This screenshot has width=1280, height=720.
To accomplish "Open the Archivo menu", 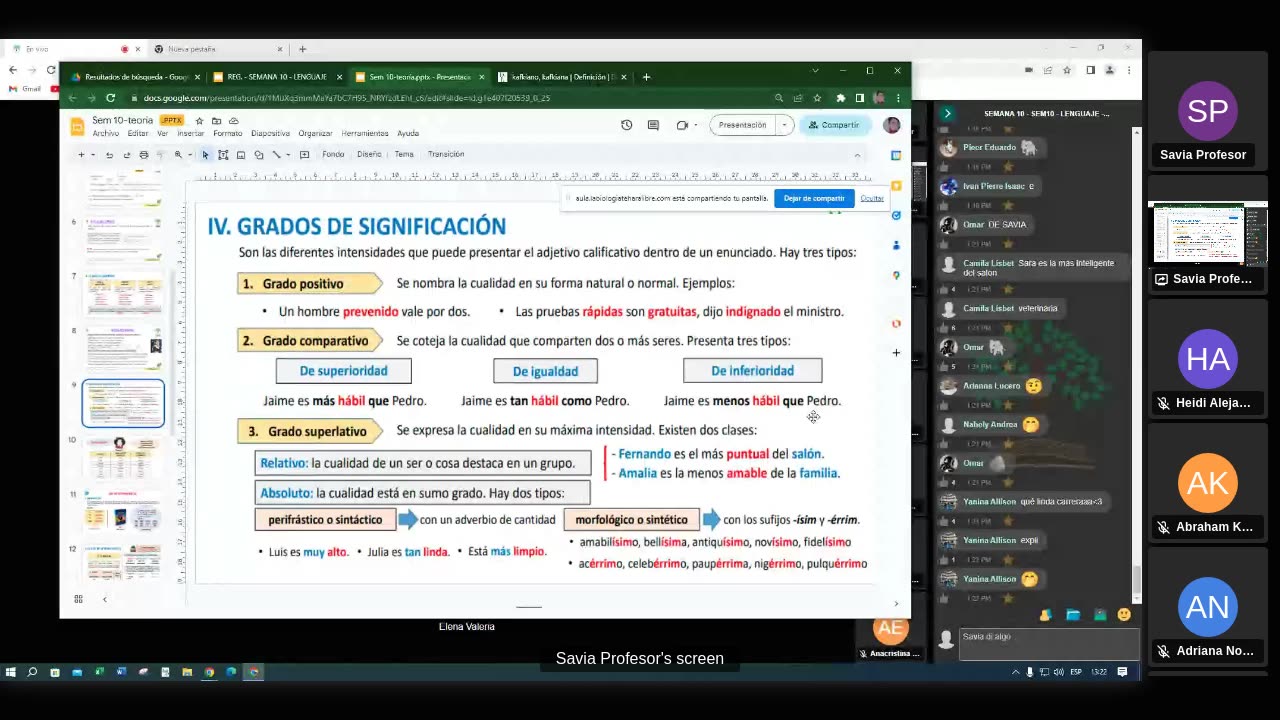I will 105,133.
